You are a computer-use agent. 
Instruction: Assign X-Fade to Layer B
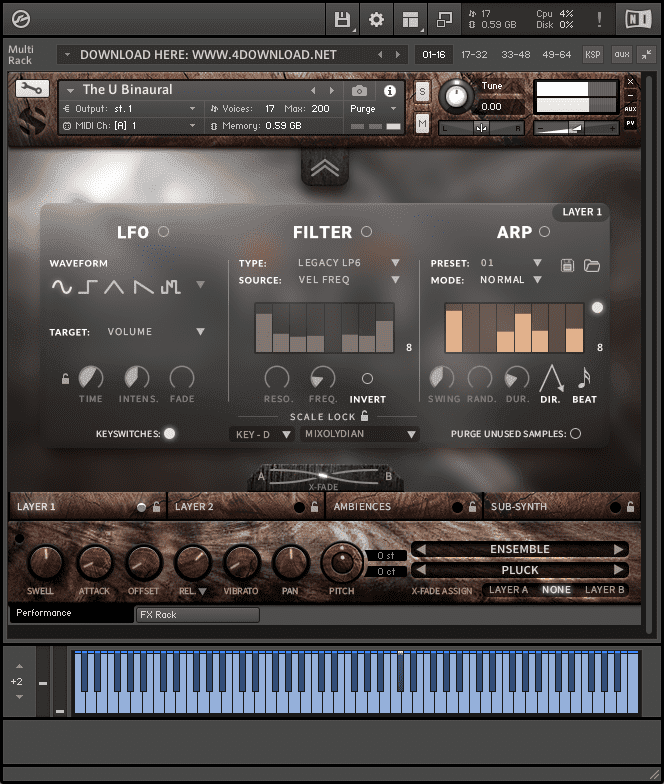[x=604, y=590]
